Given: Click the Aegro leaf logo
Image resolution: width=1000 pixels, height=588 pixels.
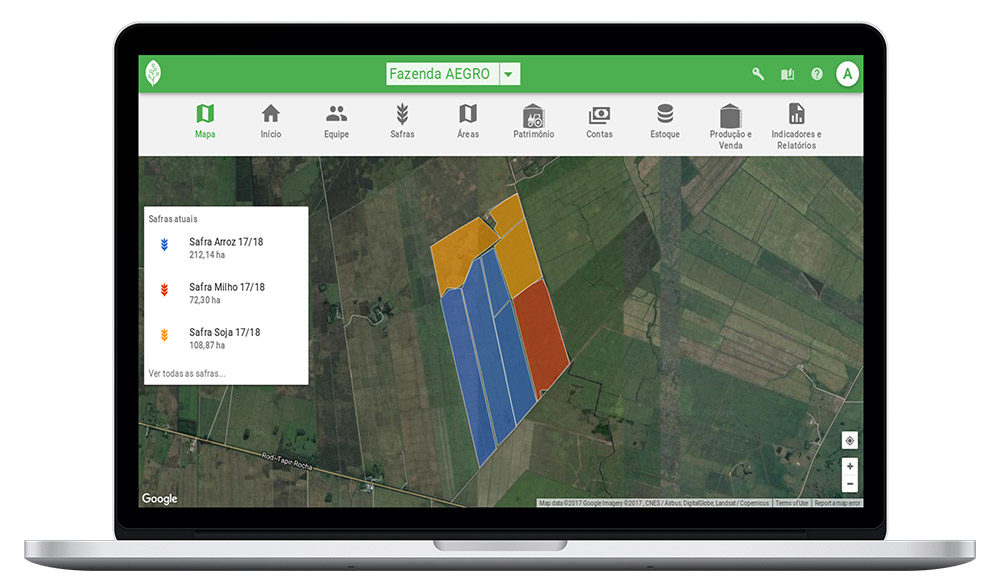Looking at the screenshot, I should [153, 74].
